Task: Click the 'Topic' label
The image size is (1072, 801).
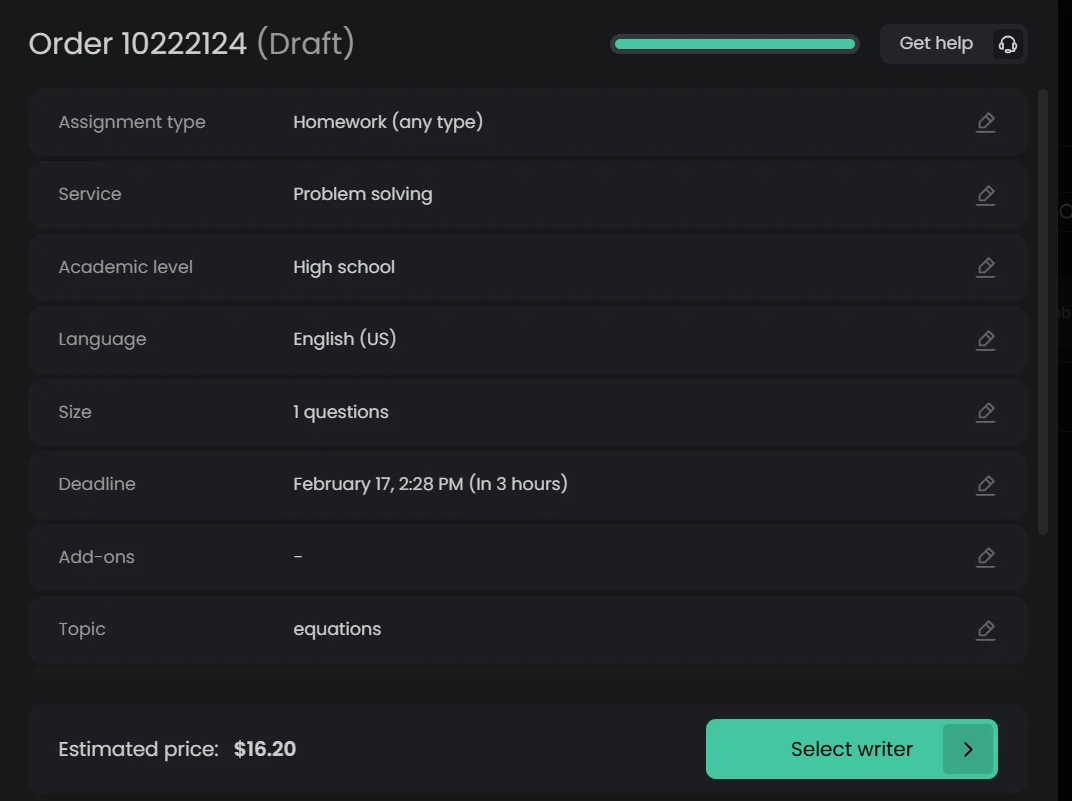Action: coord(82,629)
